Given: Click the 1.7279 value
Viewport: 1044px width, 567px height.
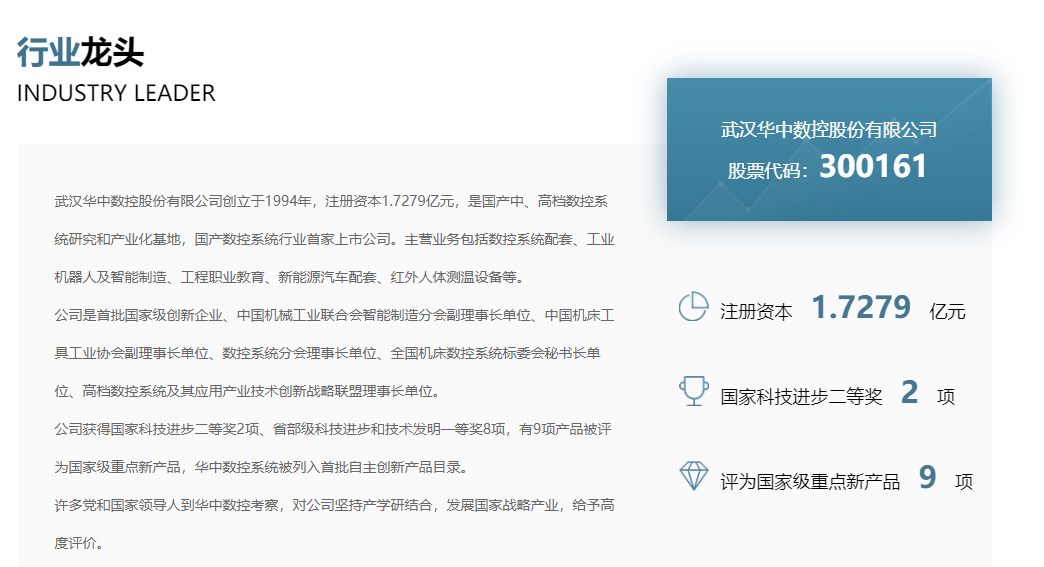Looking at the screenshot, I should (x=861, y=307).
